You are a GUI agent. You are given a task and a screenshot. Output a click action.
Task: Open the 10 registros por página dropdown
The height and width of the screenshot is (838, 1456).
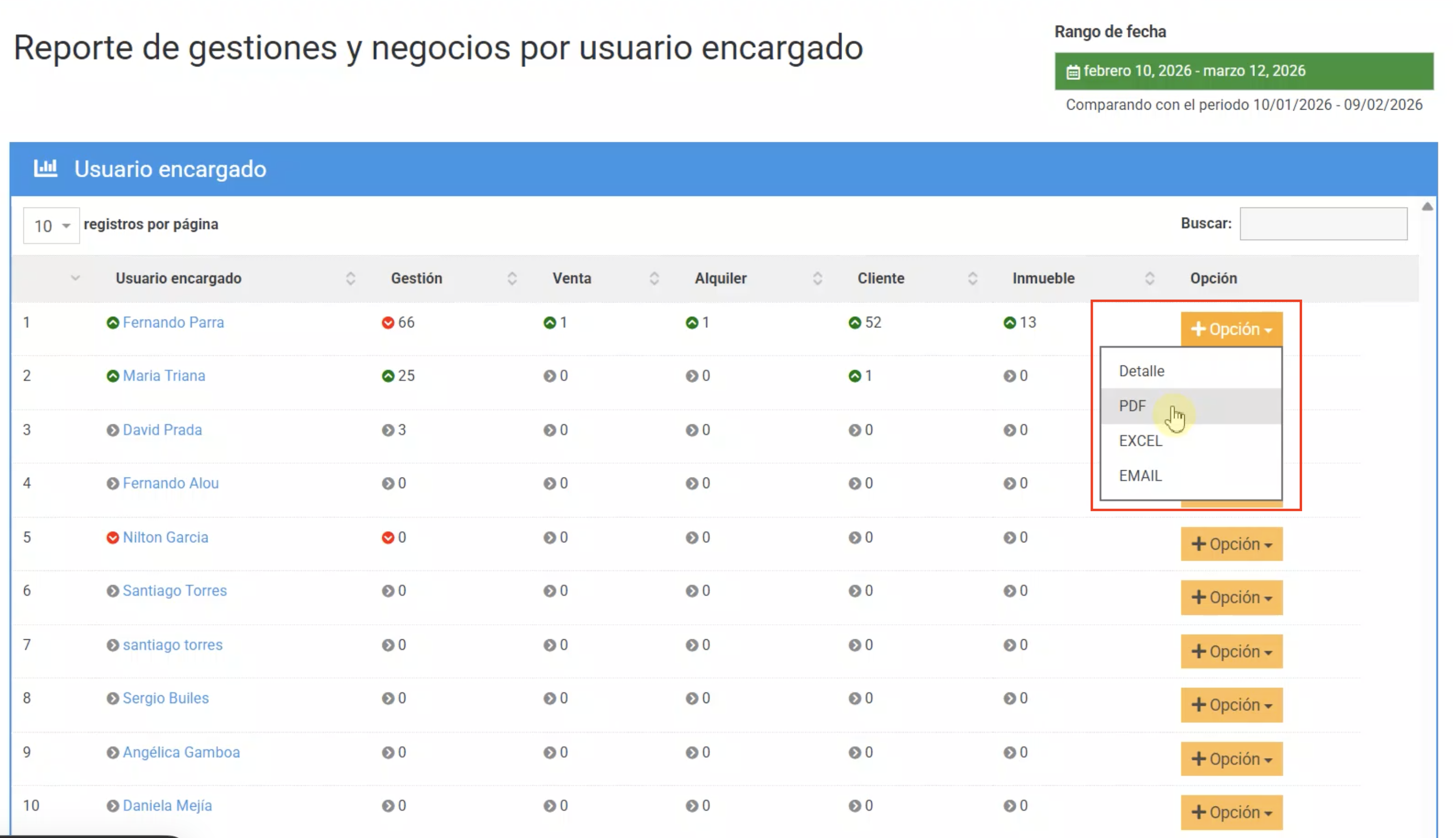[51, 226]
